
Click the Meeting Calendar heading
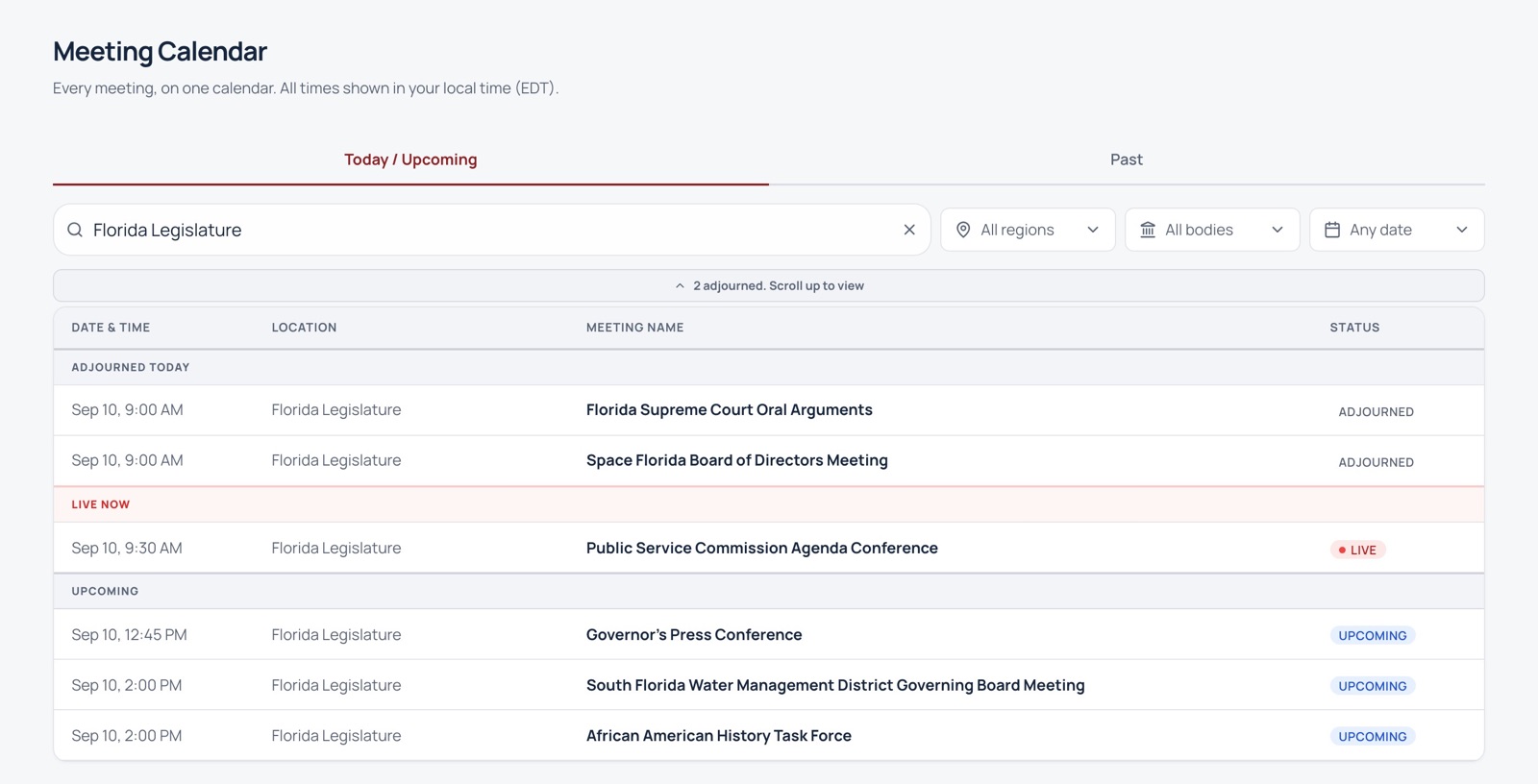[160, 51]
